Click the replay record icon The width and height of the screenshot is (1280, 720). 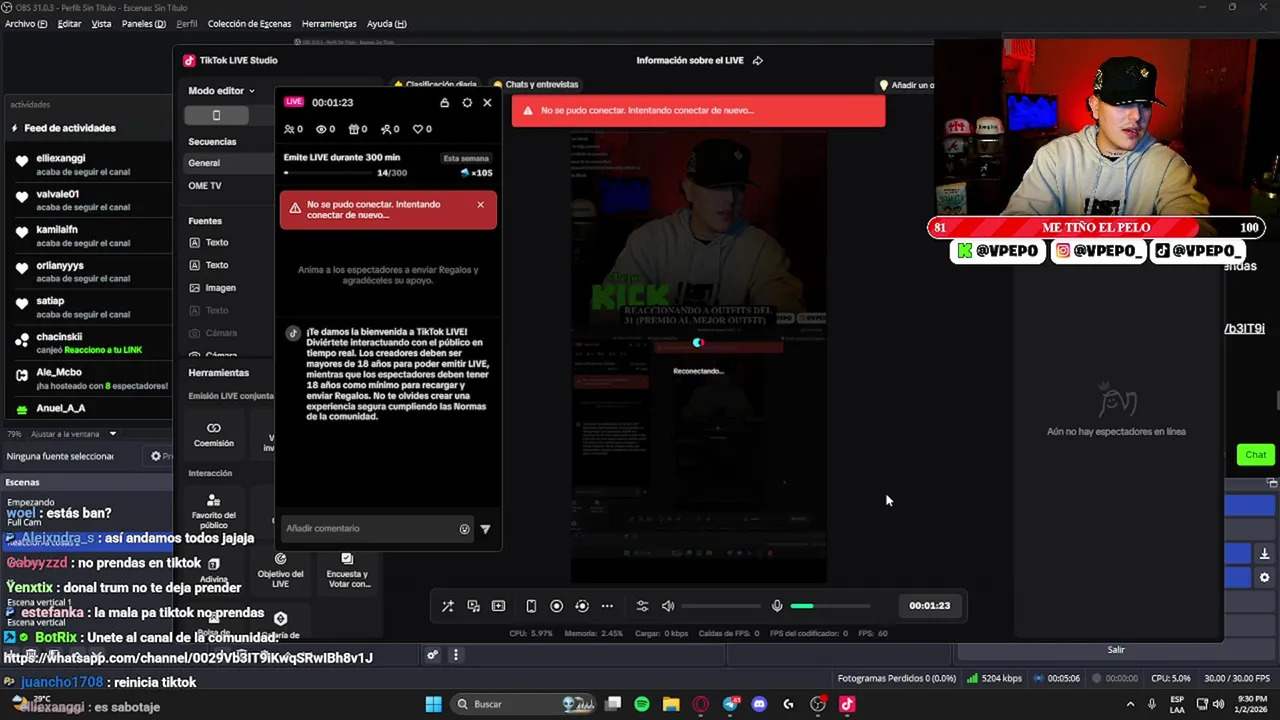tap(582, 606)
